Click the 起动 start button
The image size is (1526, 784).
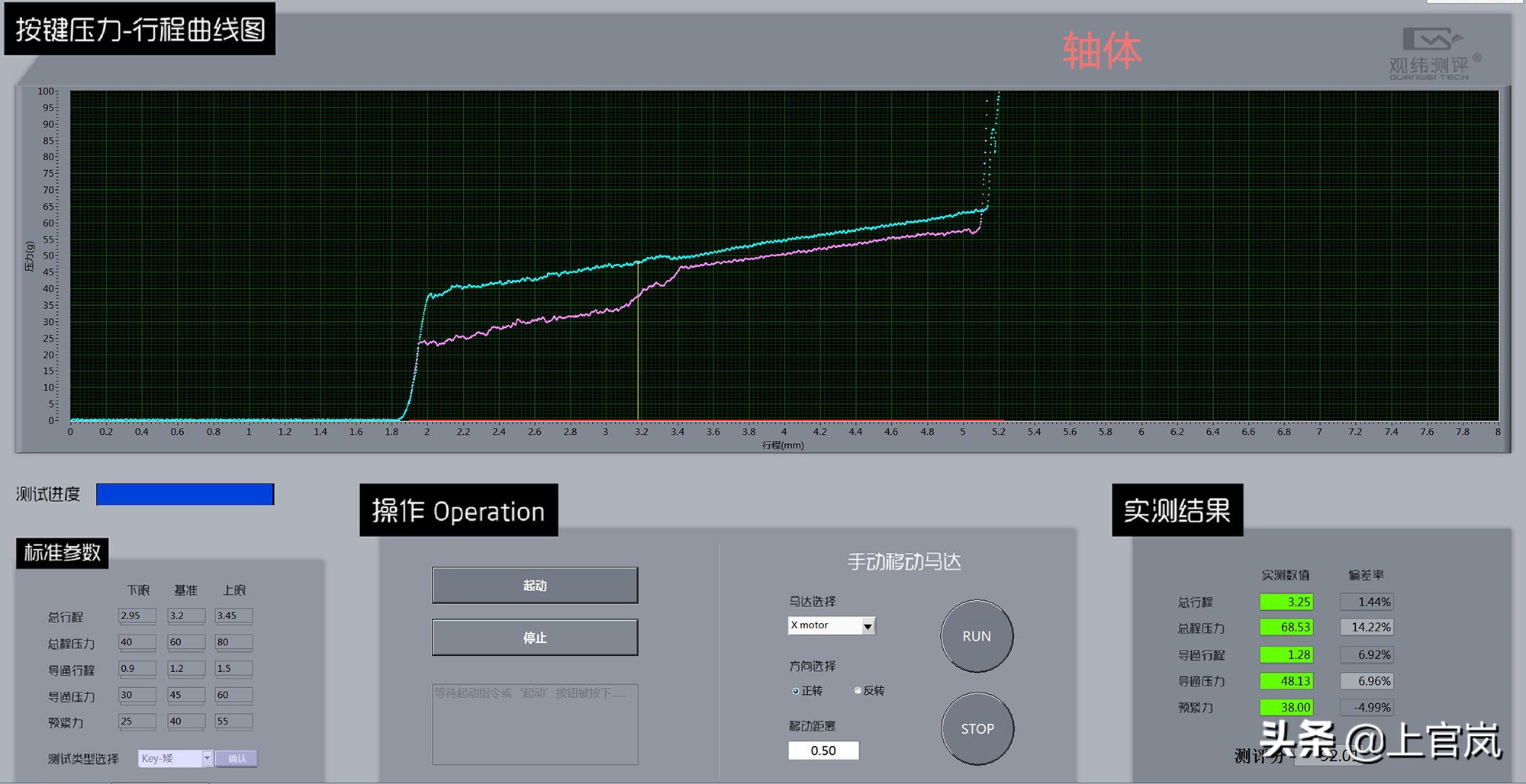(535, 585)
